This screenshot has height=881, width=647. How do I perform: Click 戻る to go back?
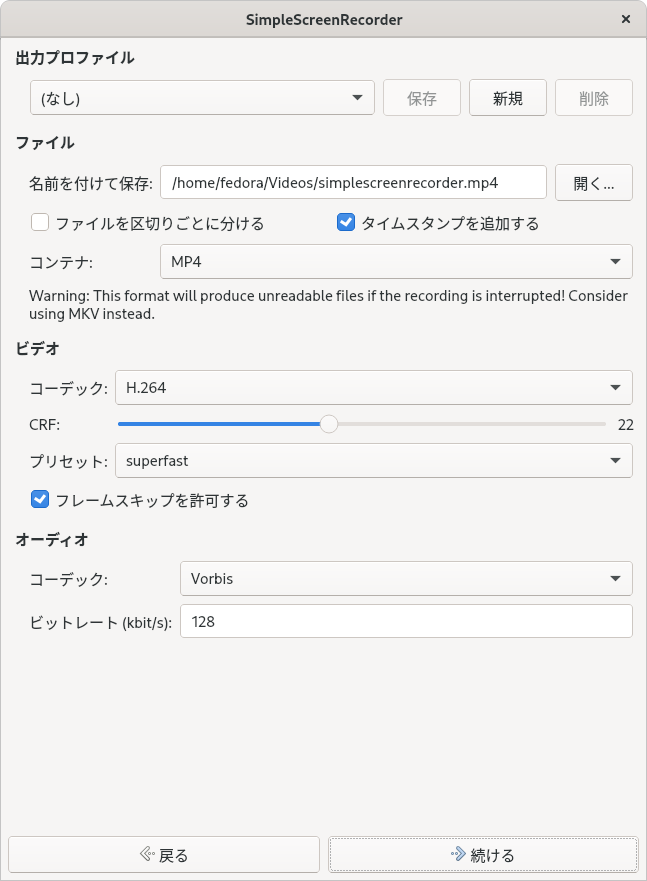[x=164, y=855]
